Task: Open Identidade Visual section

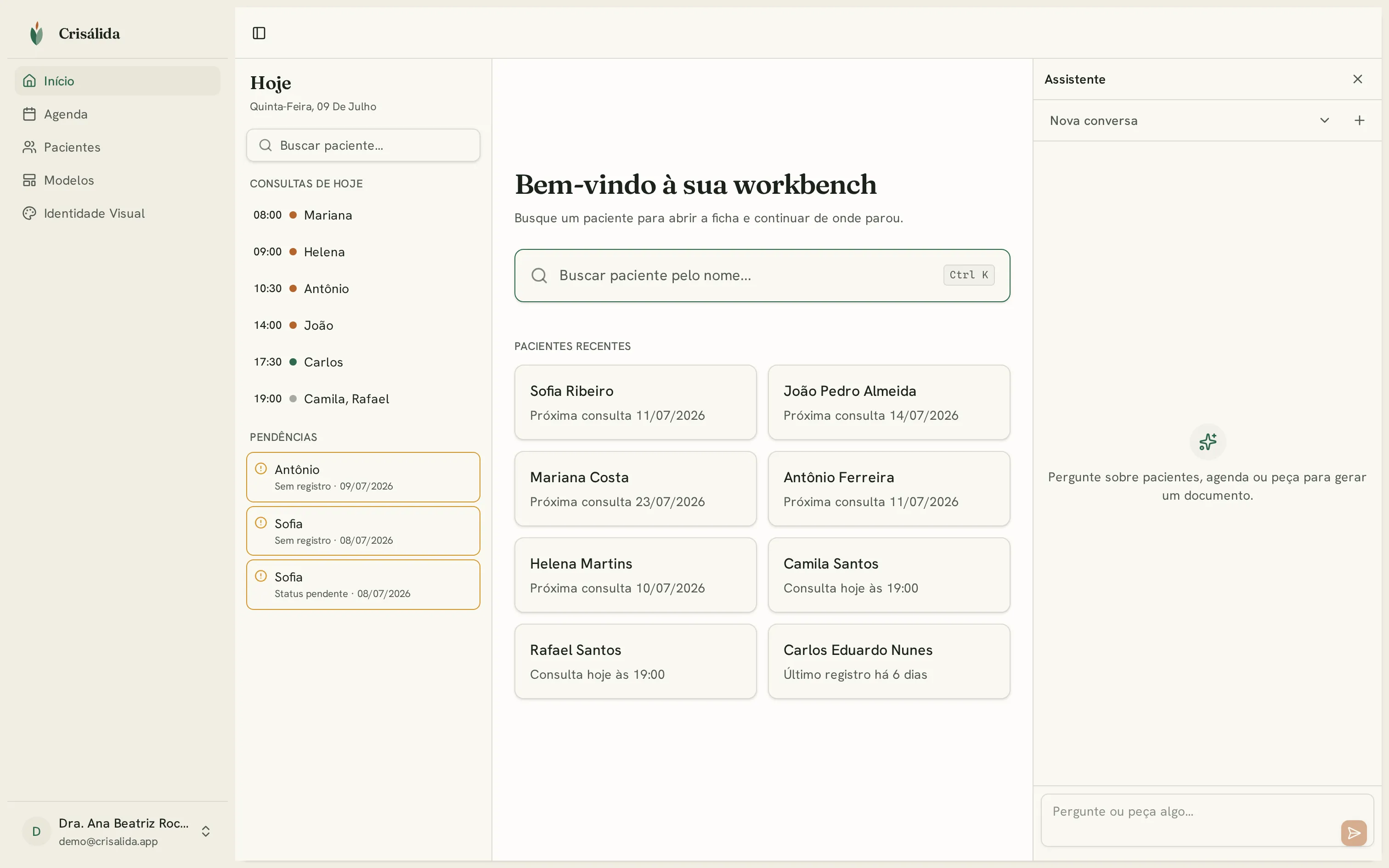Action: (118, 213)
